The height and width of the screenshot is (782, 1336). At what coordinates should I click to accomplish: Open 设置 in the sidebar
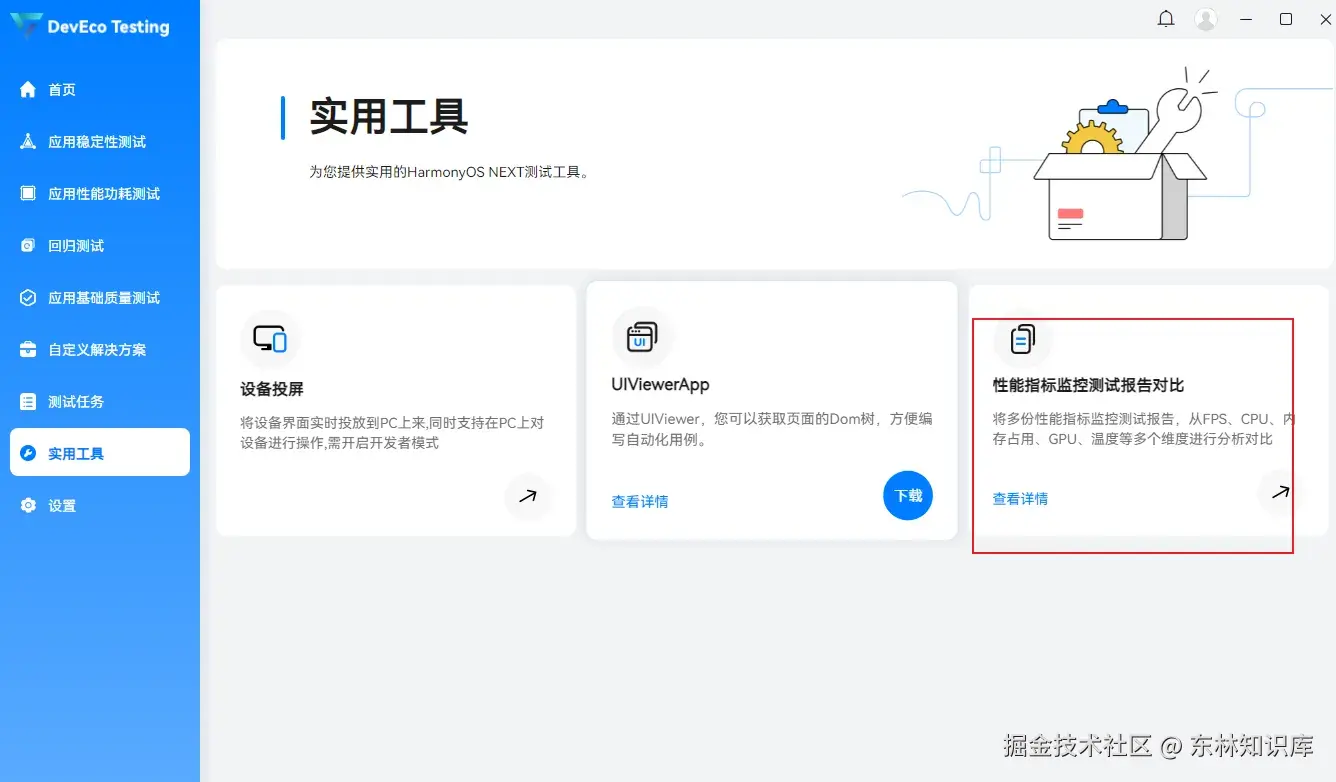100,506
